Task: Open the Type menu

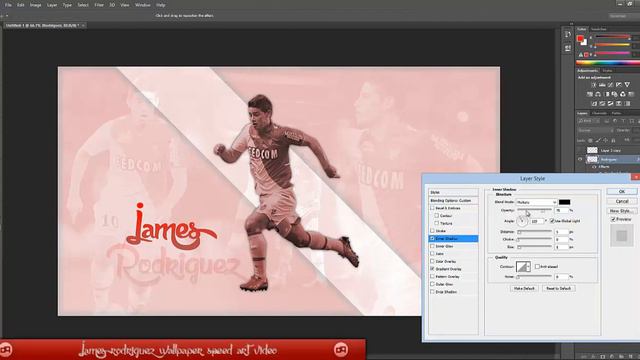Action: point(67,5)
